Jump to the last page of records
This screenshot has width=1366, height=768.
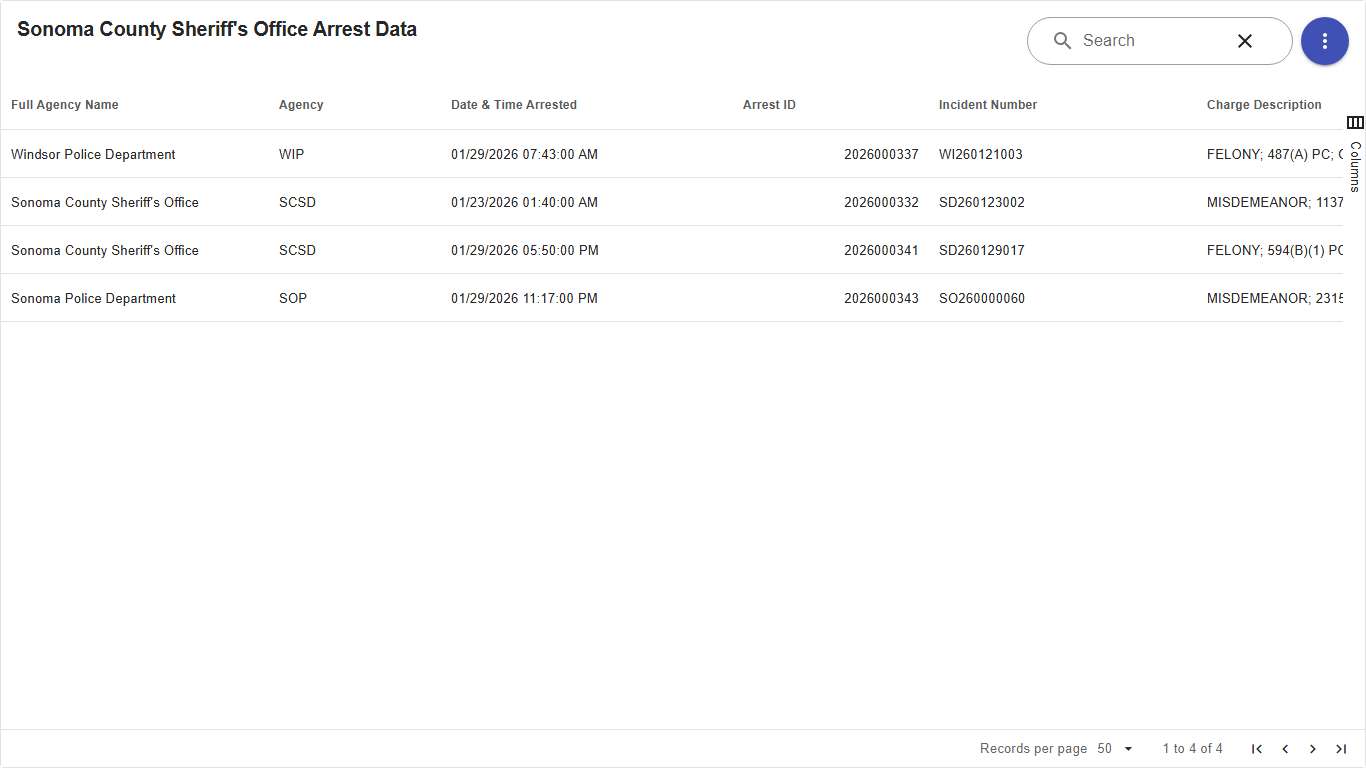1341,748
